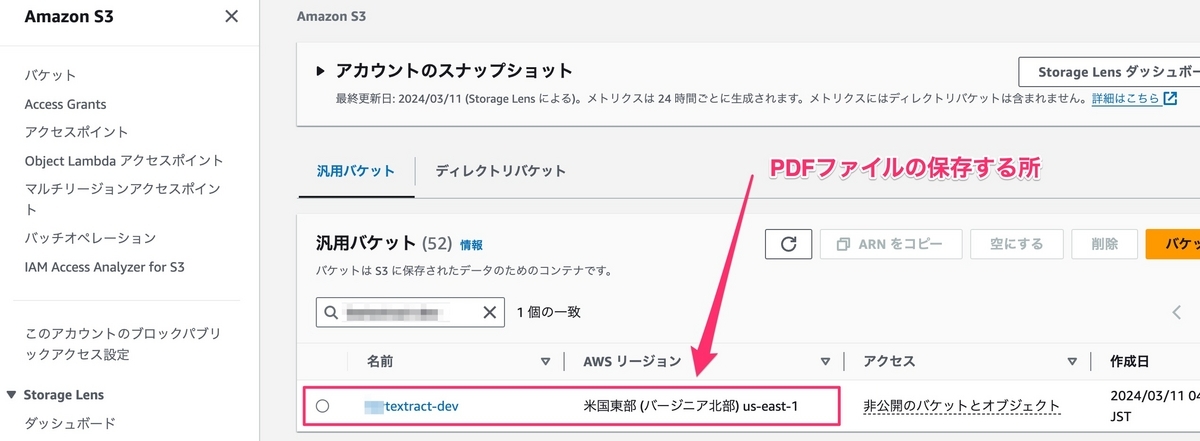Click the 空にする button
The image size is (1200, 441).
(1017, 244)
